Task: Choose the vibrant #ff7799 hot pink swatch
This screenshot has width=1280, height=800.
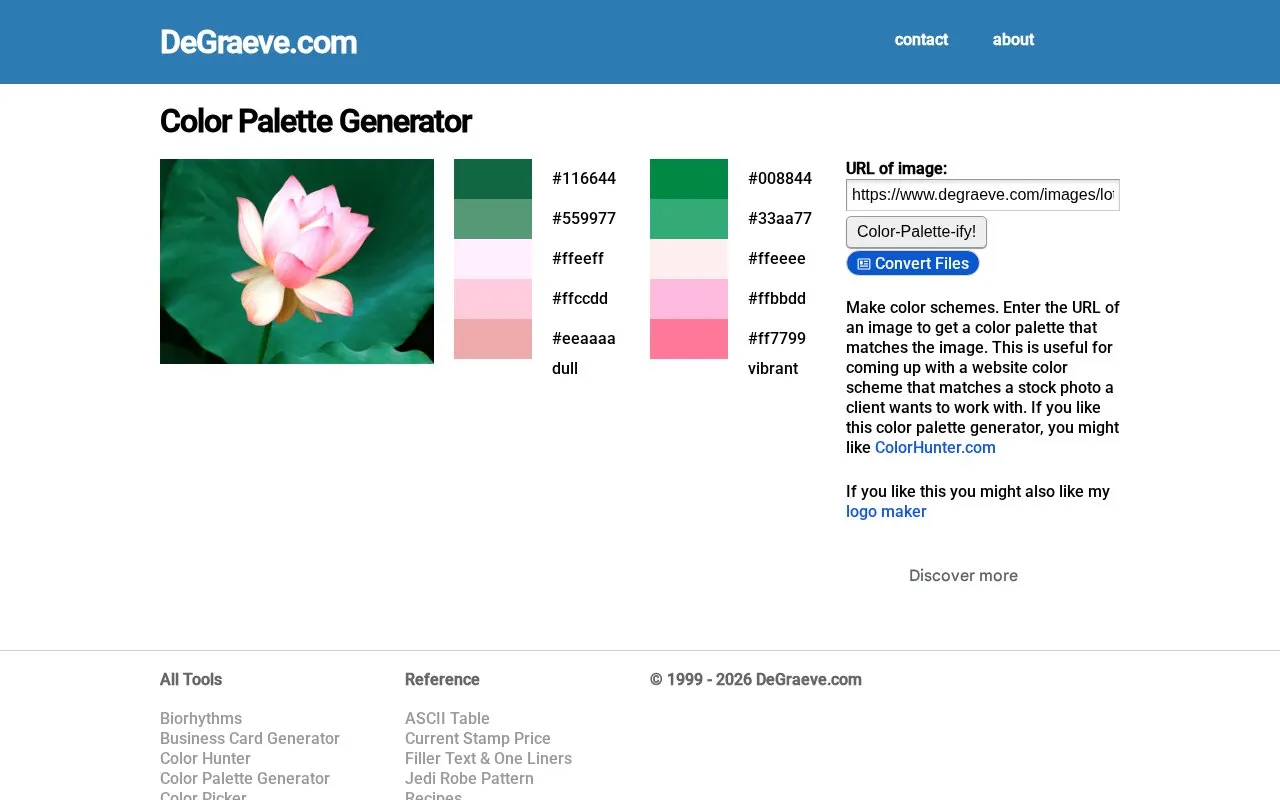Action: 689,339
